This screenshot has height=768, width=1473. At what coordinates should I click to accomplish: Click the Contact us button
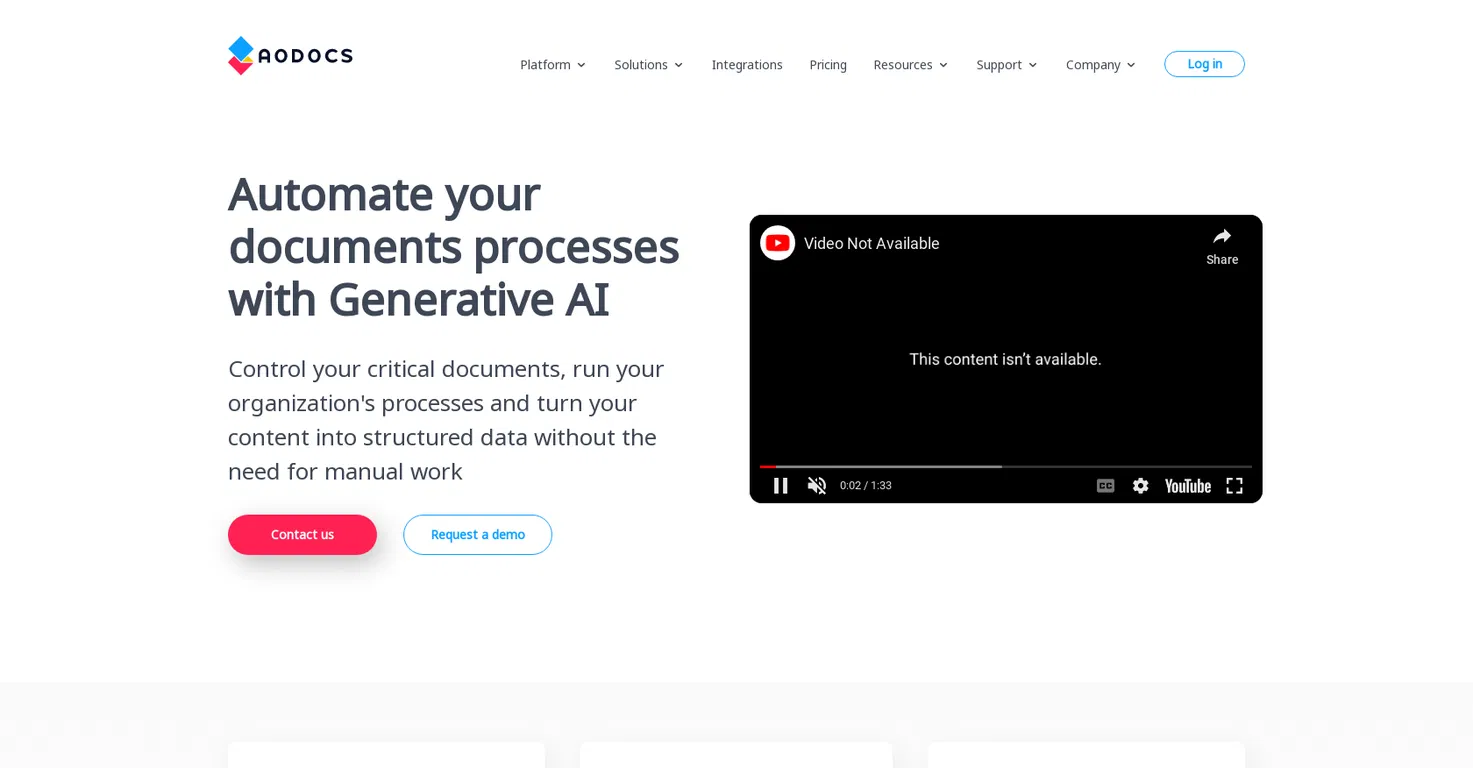[302, 535]
